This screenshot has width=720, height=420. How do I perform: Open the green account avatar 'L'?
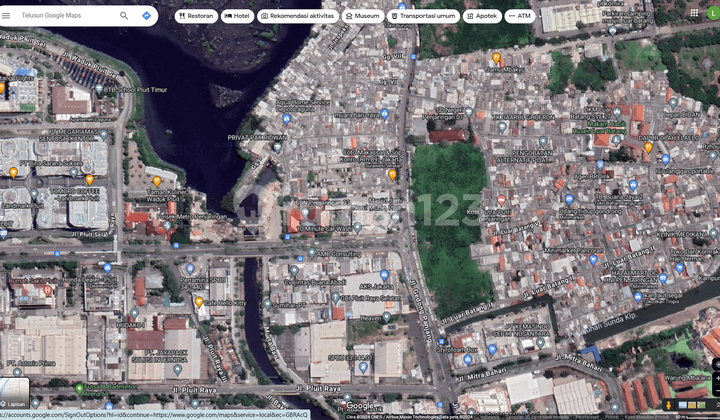tap(713, 13)
